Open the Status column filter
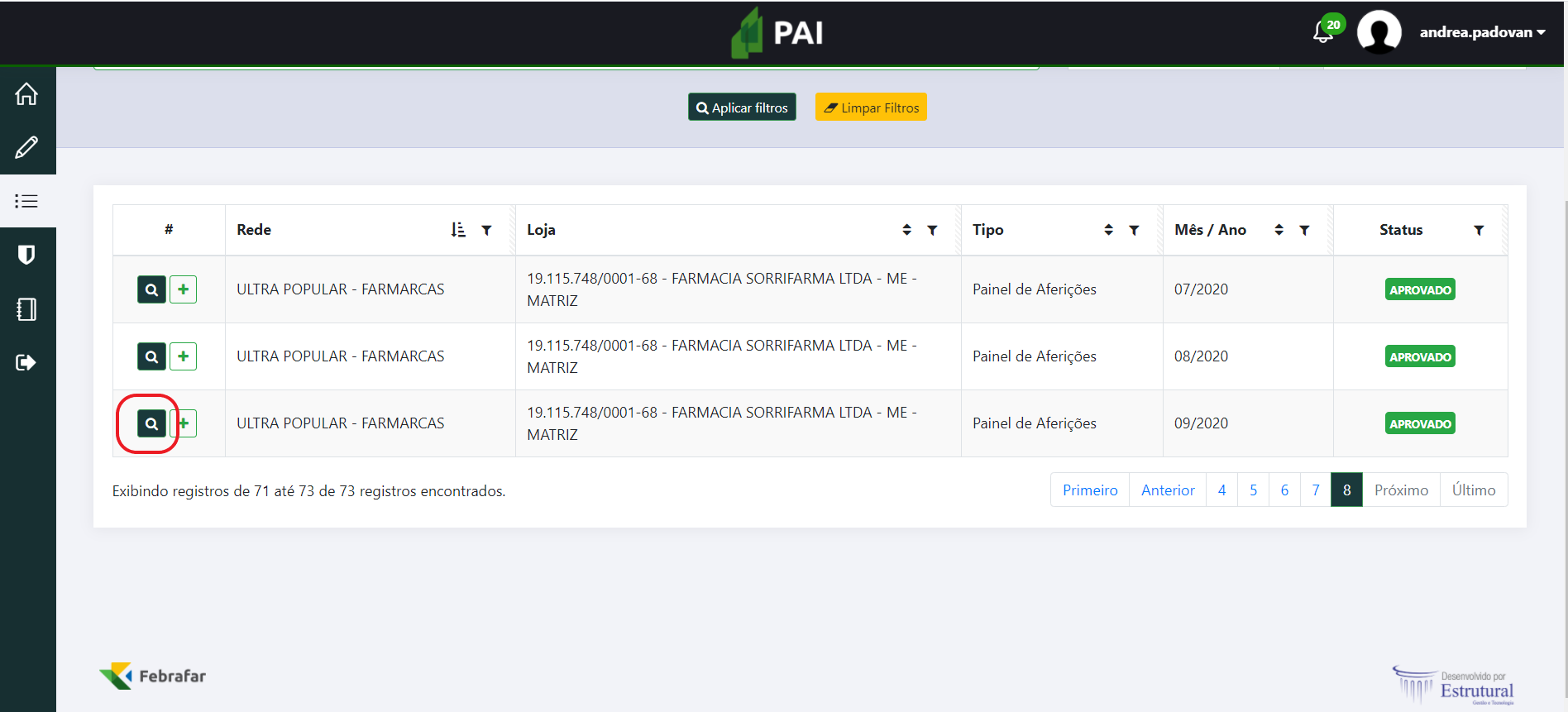 [x=1479, y=231]
